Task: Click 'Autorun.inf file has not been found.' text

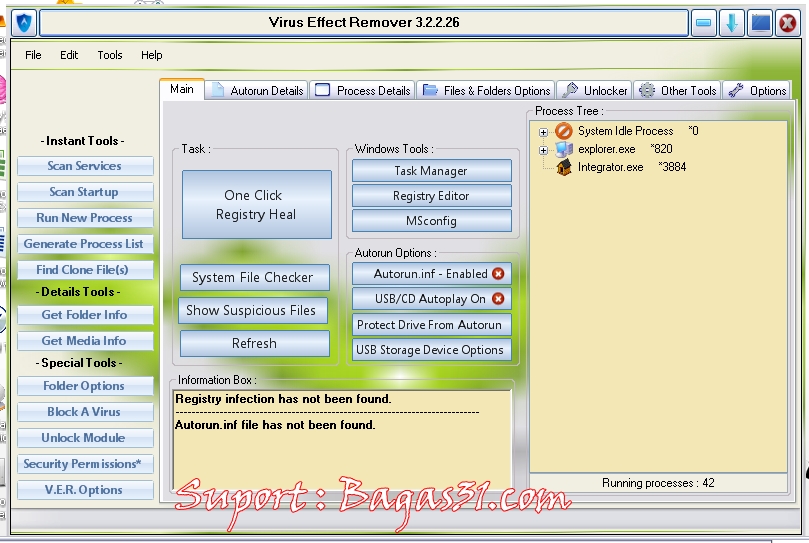Action: [x=275, y=425]
